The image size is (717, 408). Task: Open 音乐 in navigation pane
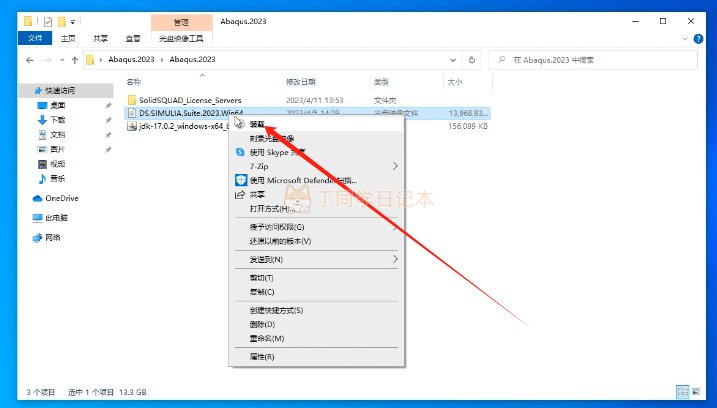pyautogui.click(x=58, y=178)
